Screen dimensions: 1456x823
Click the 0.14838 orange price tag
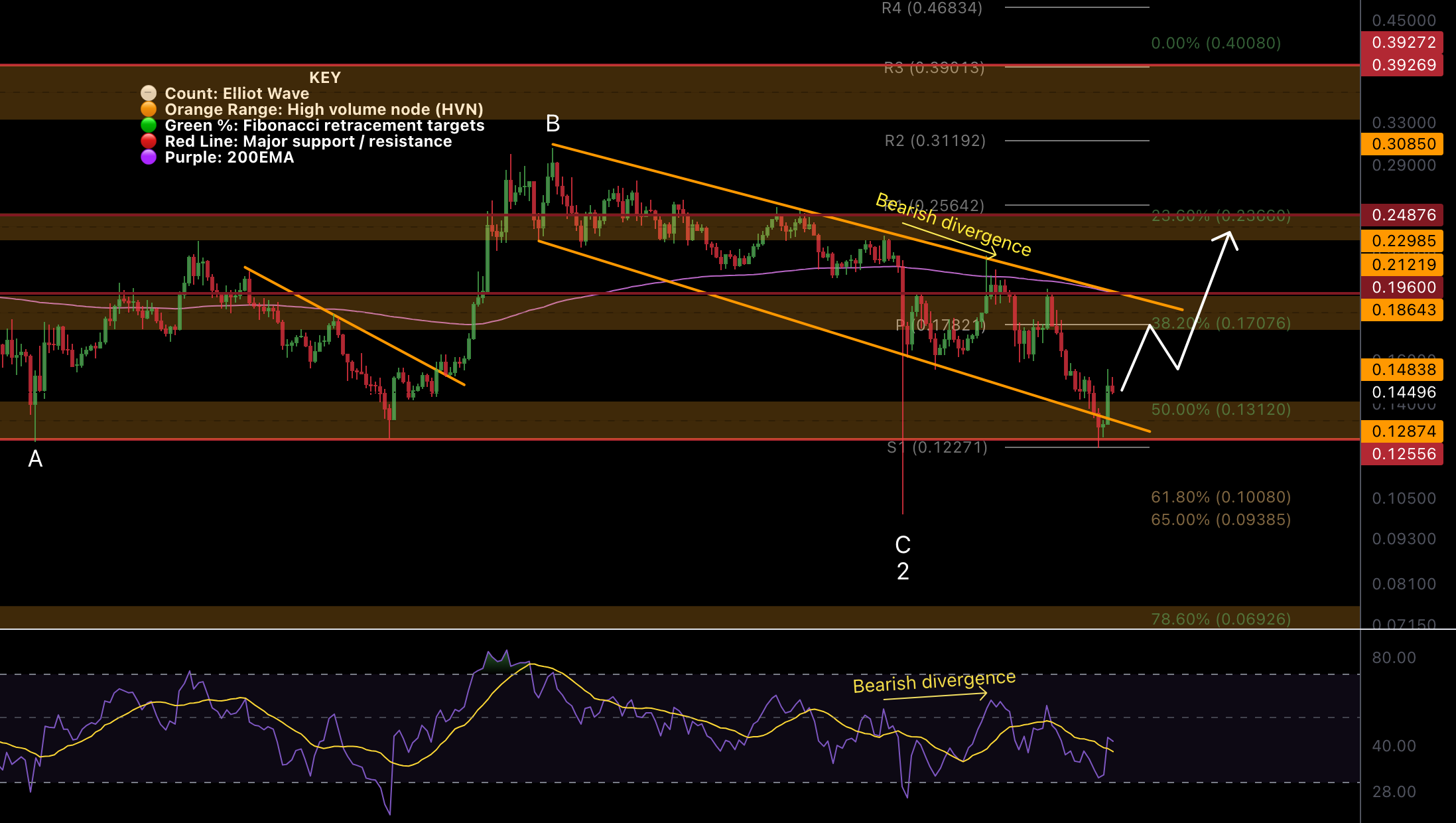(1402, 370)
